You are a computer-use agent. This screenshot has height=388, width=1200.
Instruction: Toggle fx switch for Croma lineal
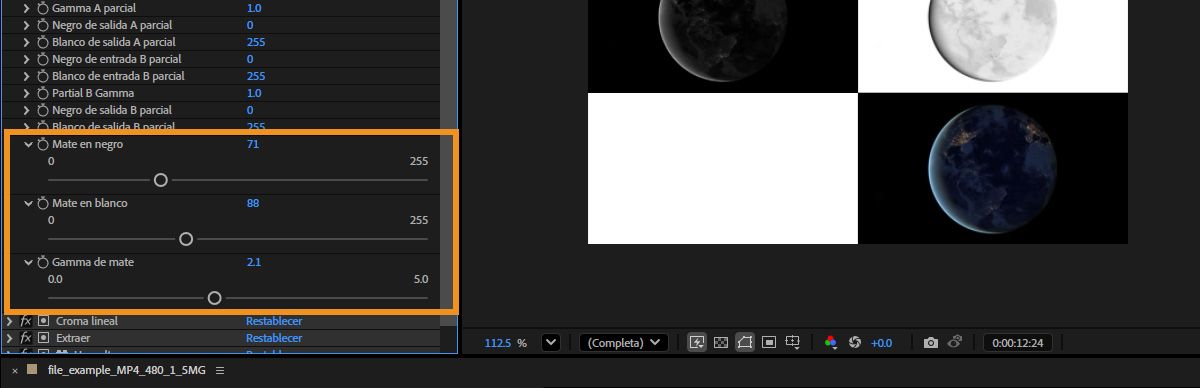pyautogui.click(x=26, y=322)
